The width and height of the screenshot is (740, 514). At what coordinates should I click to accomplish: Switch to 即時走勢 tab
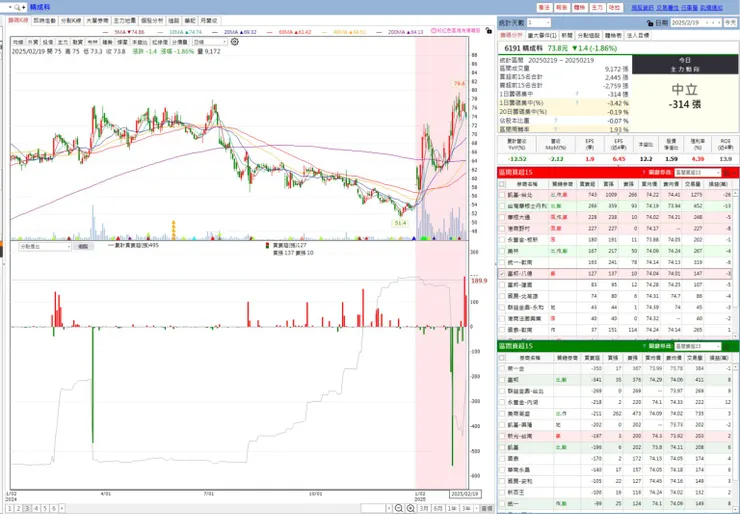[x=45, y=21]
